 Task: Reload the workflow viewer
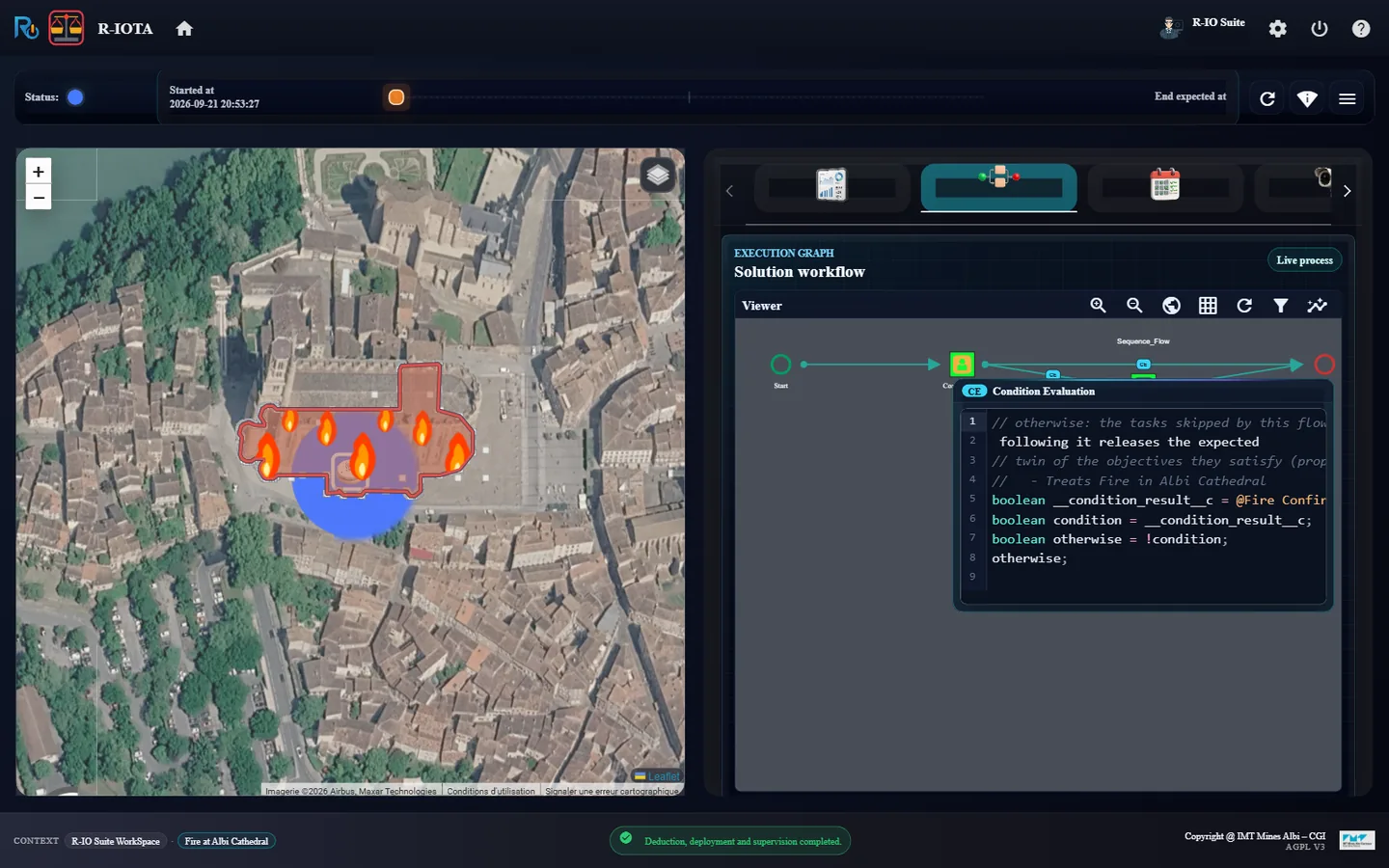pos(1244,306)
